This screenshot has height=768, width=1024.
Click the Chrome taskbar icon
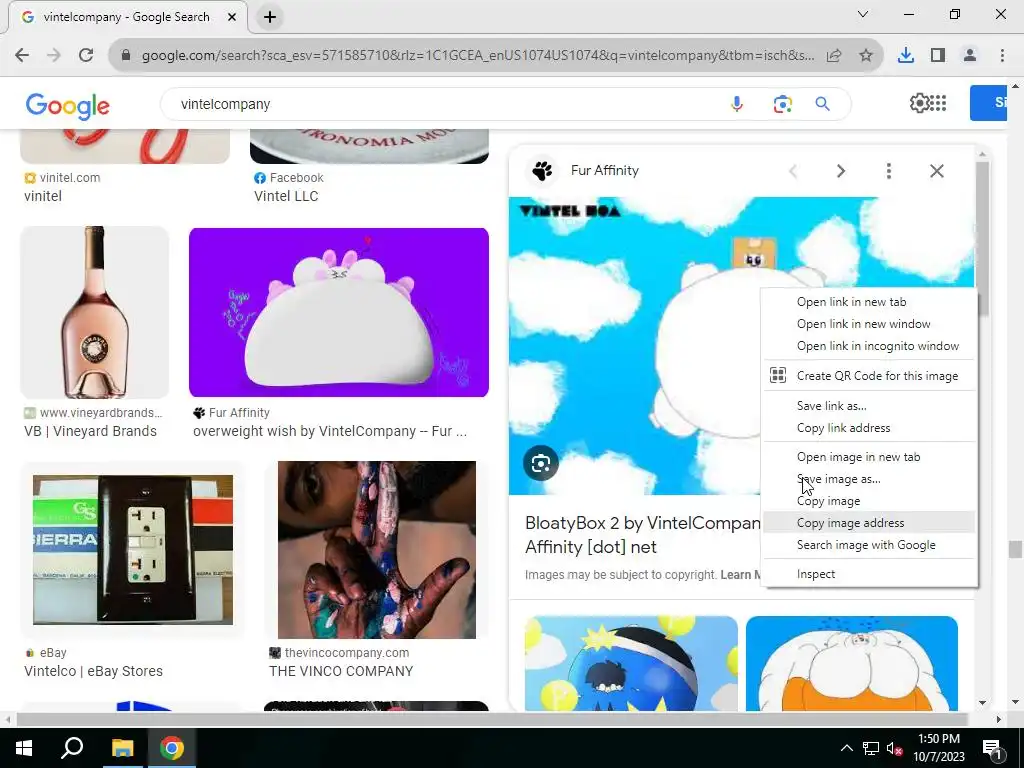(172, 748)
